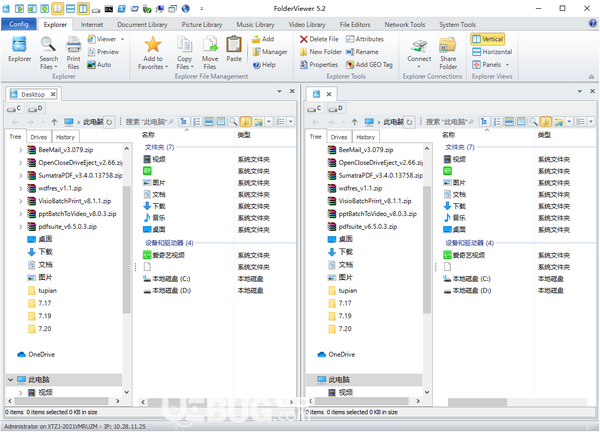Open the Connect dropdown menu
The width and height of the screenshot is (600, 432).
(419, 67)
